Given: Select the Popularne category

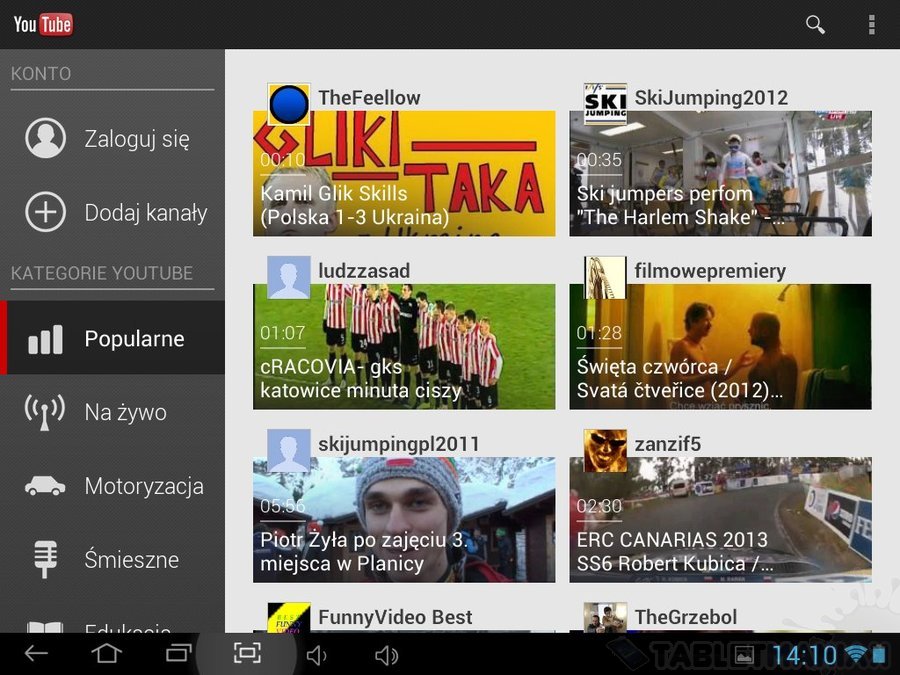Looking at the screenshot, I should tap(112, 338).
